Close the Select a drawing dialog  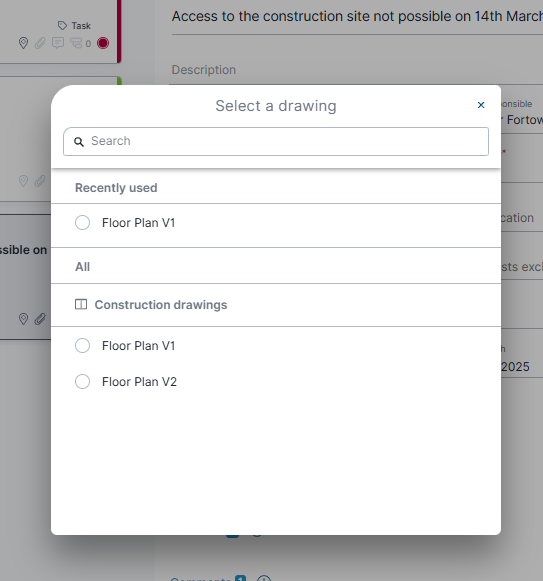coord(481,105)
